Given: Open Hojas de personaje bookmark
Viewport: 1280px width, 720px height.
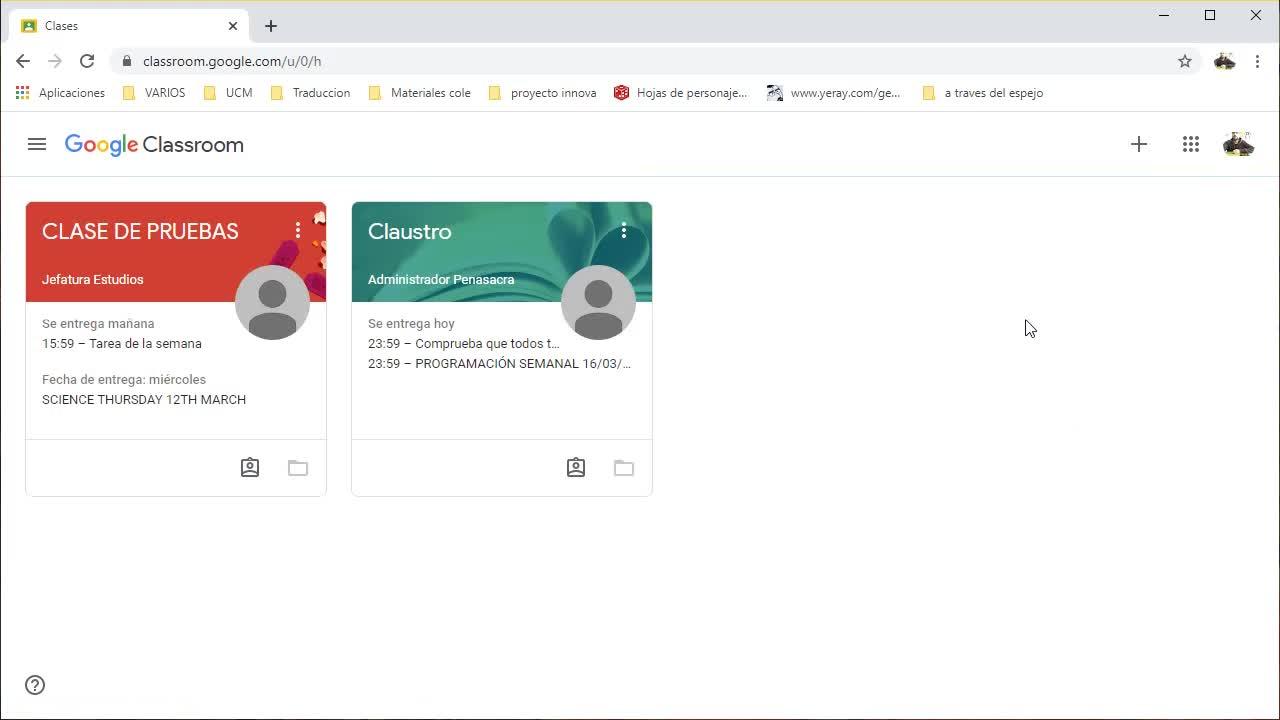Looking at the screenshot, I should (x=680, y=93).
